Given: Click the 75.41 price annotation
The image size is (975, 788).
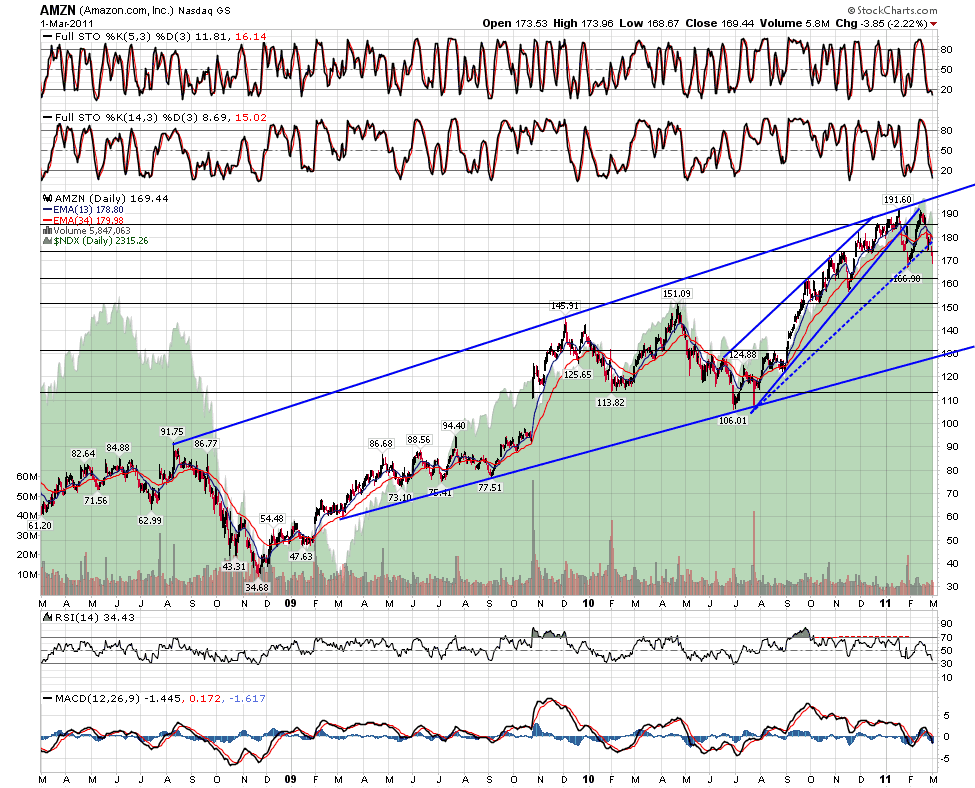Looking at the screenshot, I should [x=440, y=493].
